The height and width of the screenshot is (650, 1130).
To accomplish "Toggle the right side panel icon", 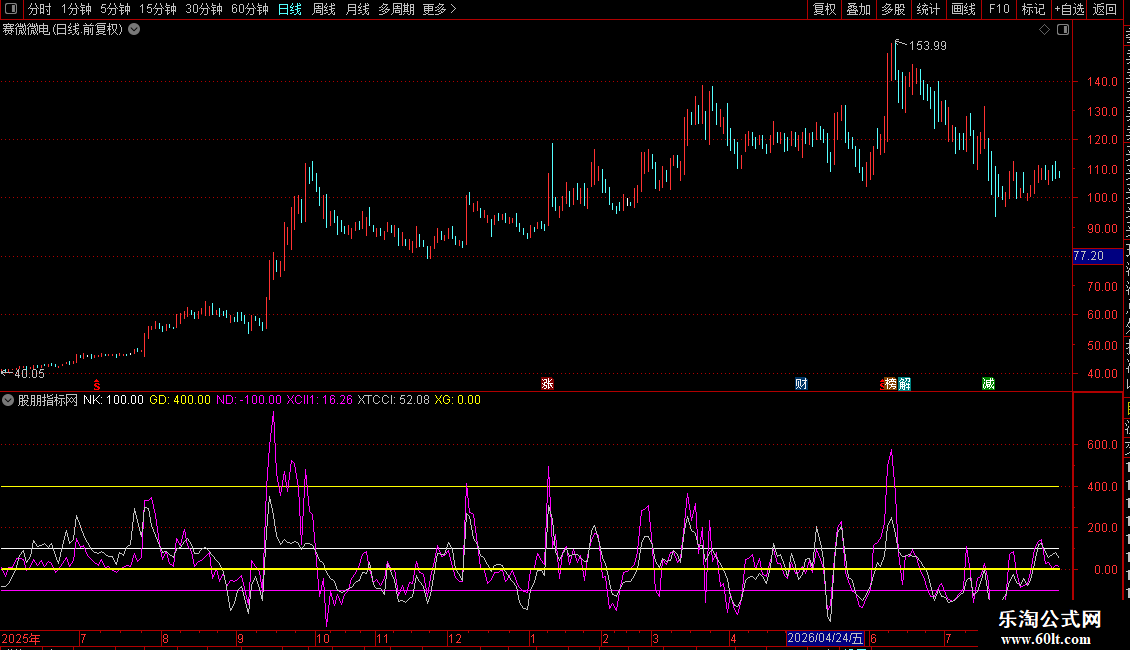I will tap(1063, 30).
